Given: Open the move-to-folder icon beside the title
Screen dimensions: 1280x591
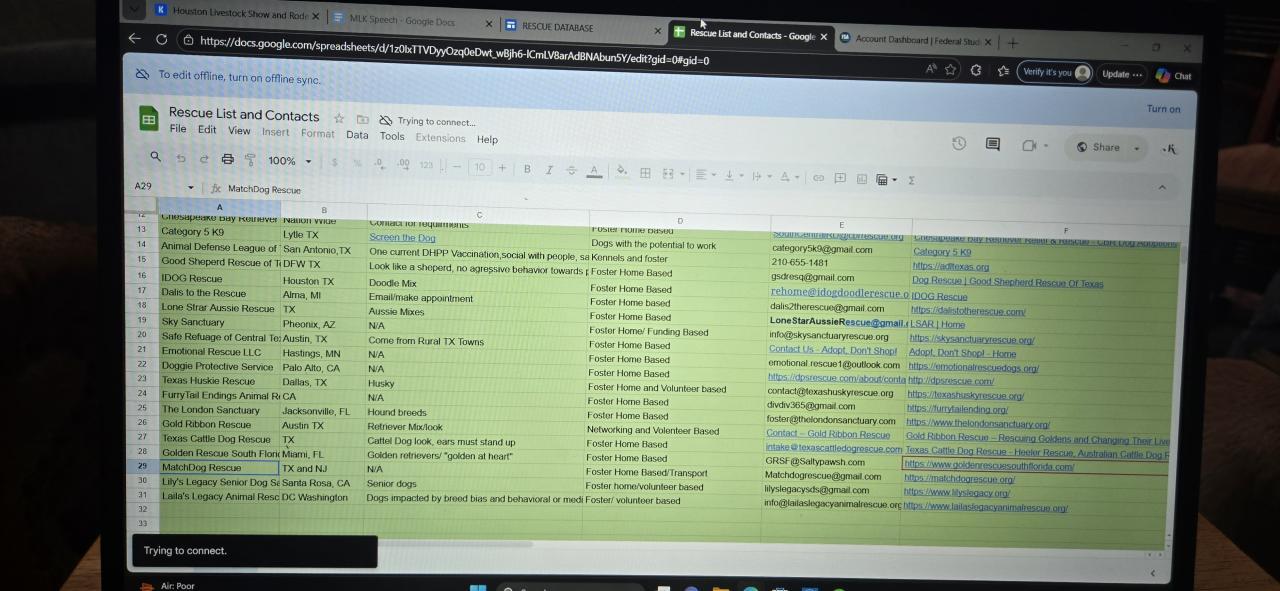Looking at the screenshot, I should click(x=363, y=119).
